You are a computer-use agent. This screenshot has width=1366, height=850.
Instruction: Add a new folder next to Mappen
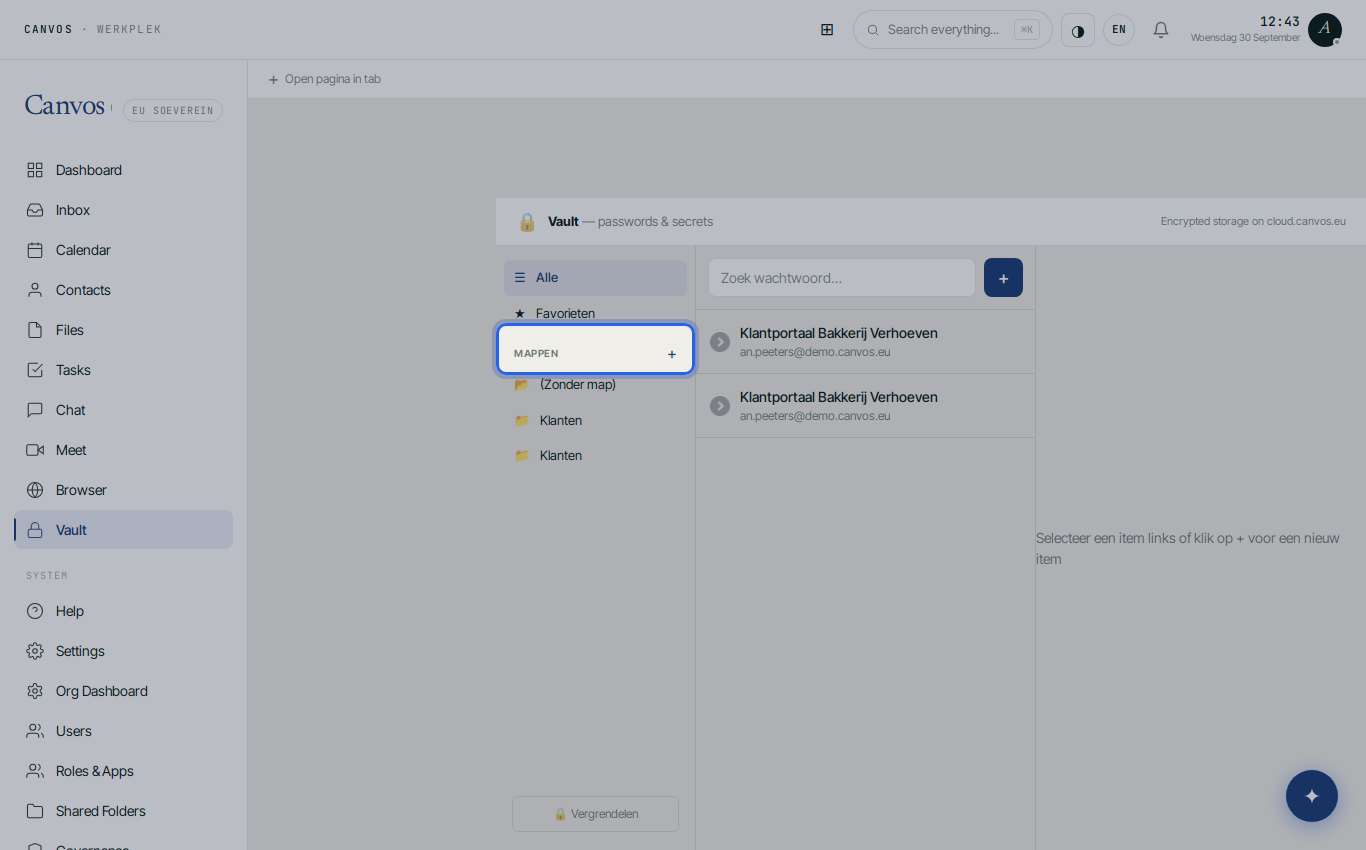click(x=672, y=354)
